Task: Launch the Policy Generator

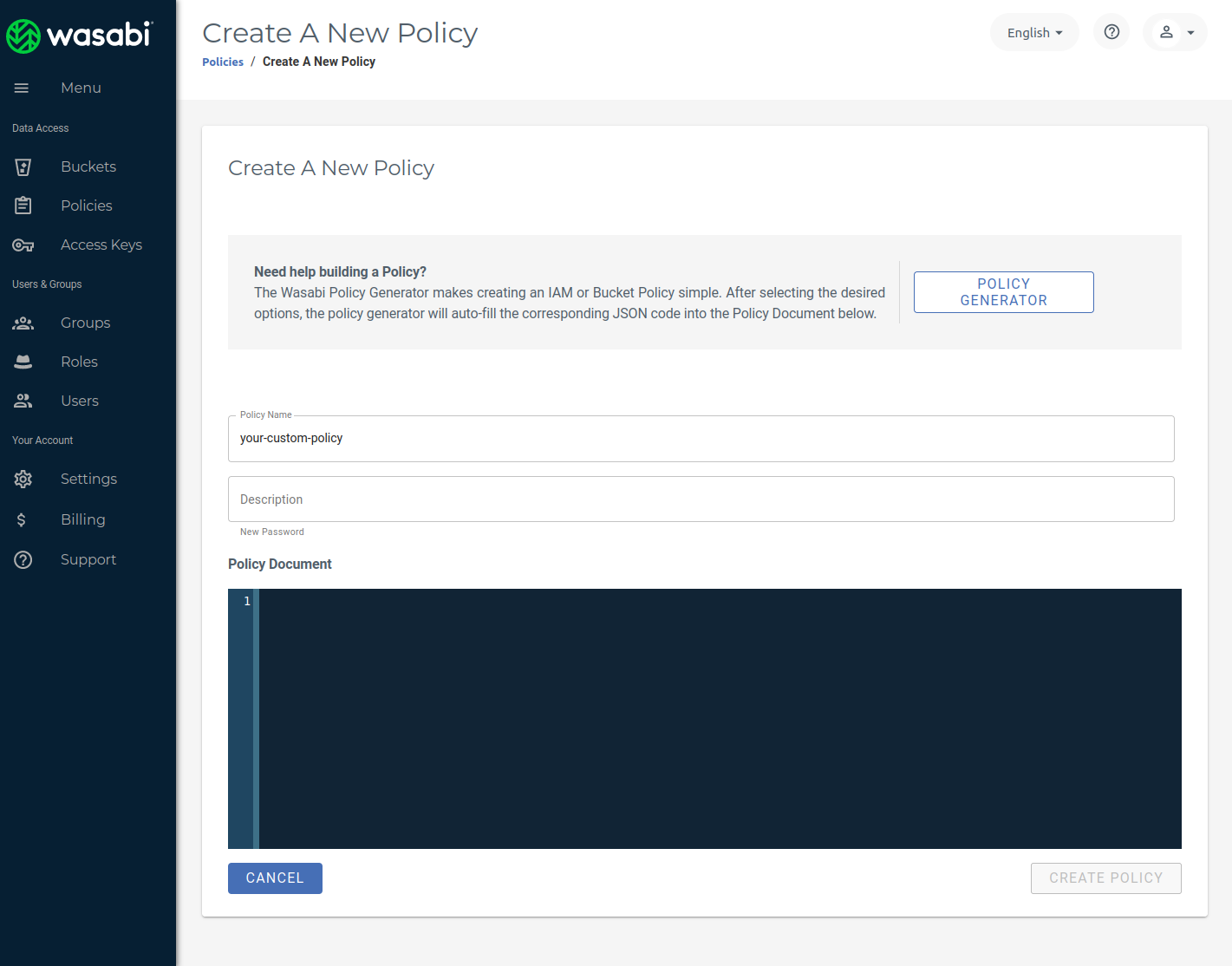Action: tap(1003, 292)
